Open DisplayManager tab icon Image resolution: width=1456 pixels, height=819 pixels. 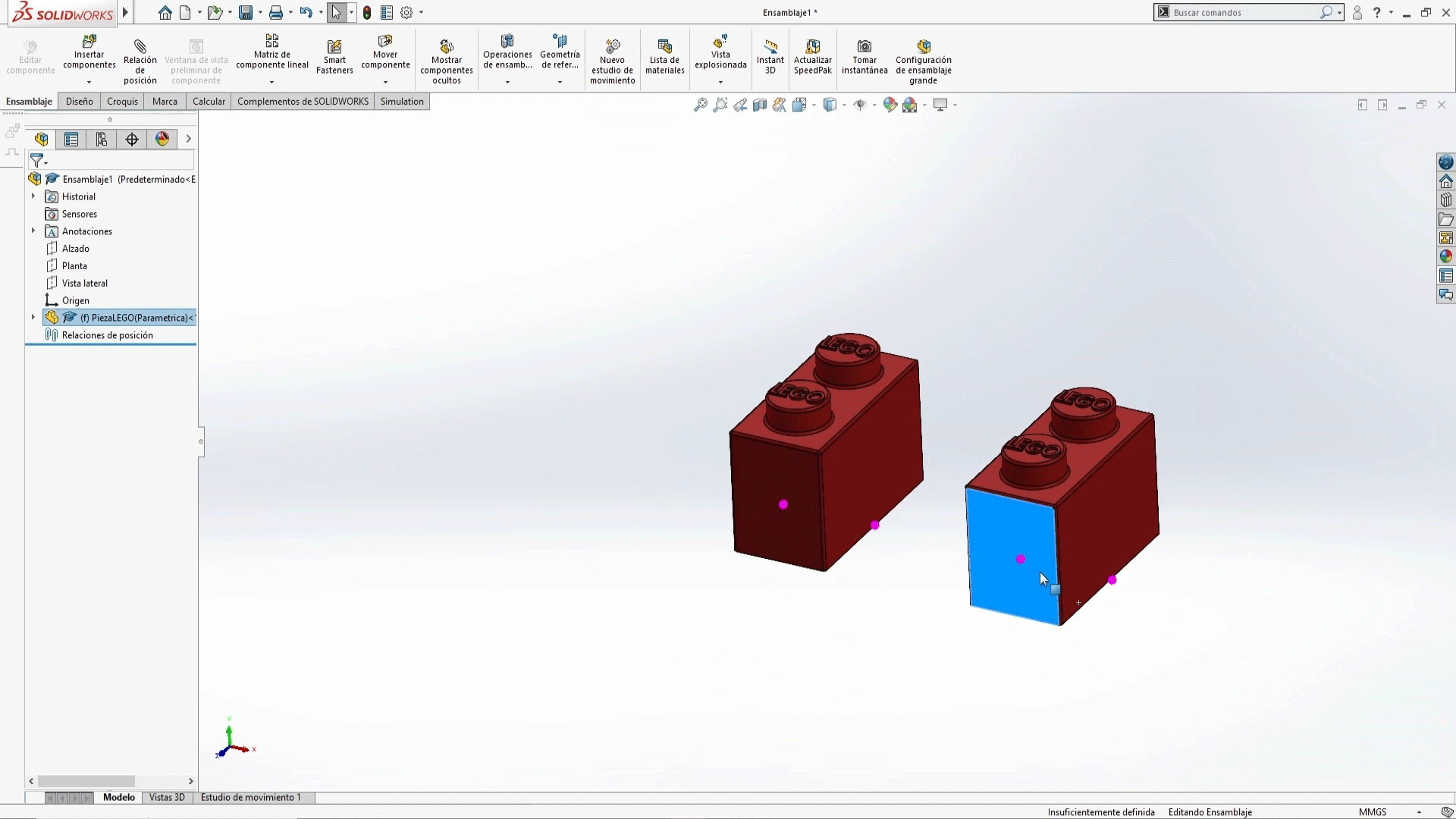[162, 139]
